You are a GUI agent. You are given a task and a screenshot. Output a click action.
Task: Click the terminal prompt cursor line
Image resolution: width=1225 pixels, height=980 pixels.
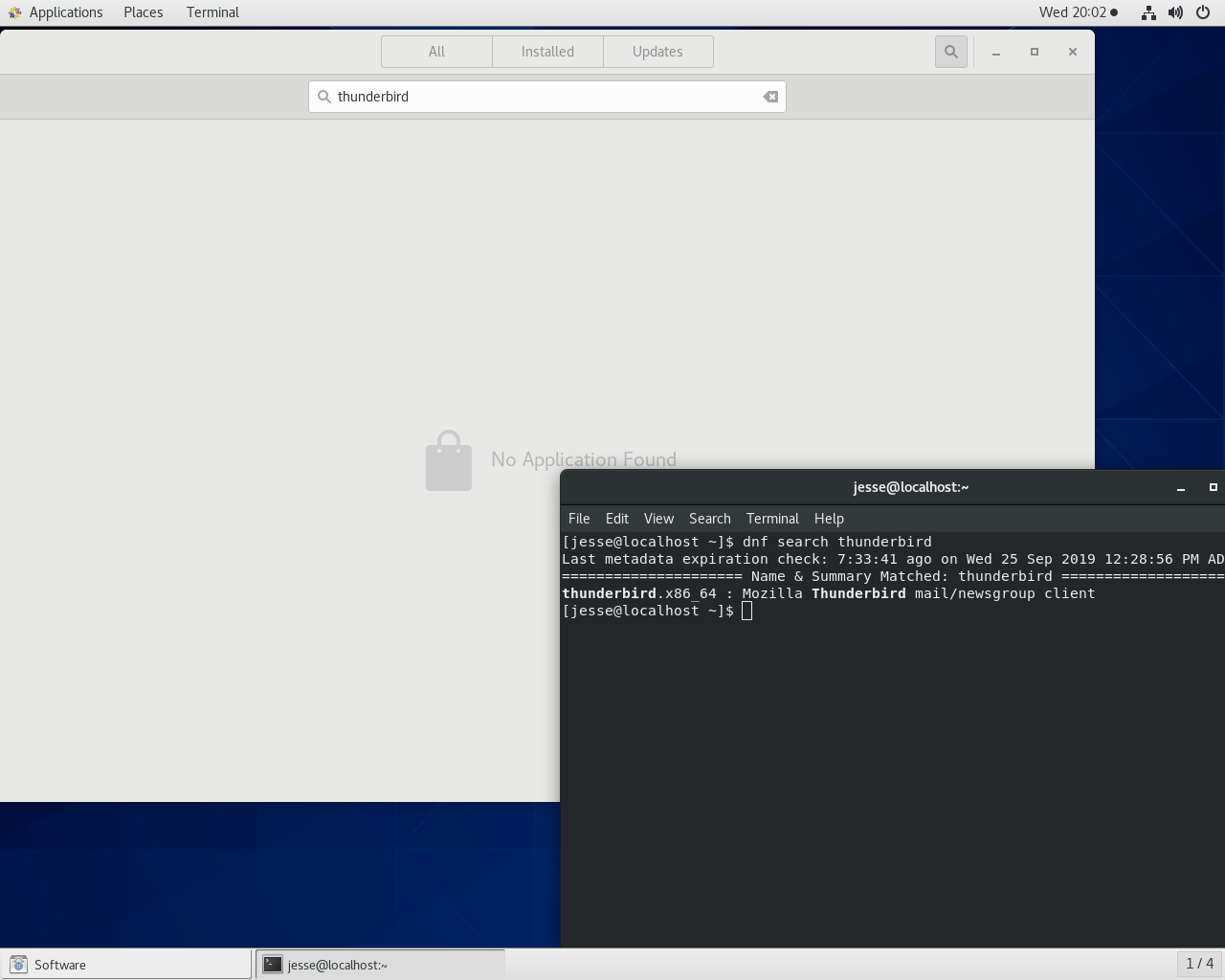tap(657, 611)
